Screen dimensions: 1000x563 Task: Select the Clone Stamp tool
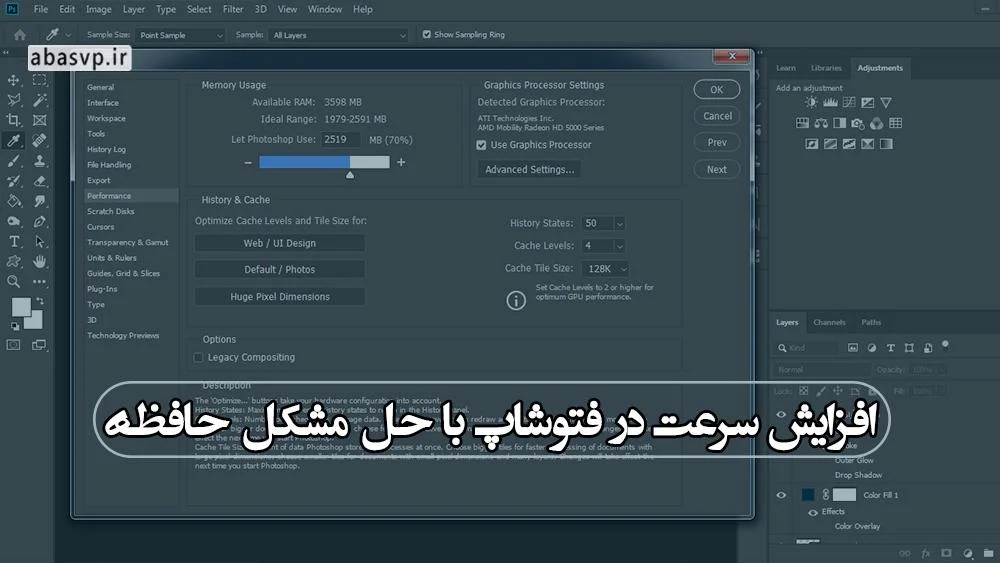(x=40, y=161)
